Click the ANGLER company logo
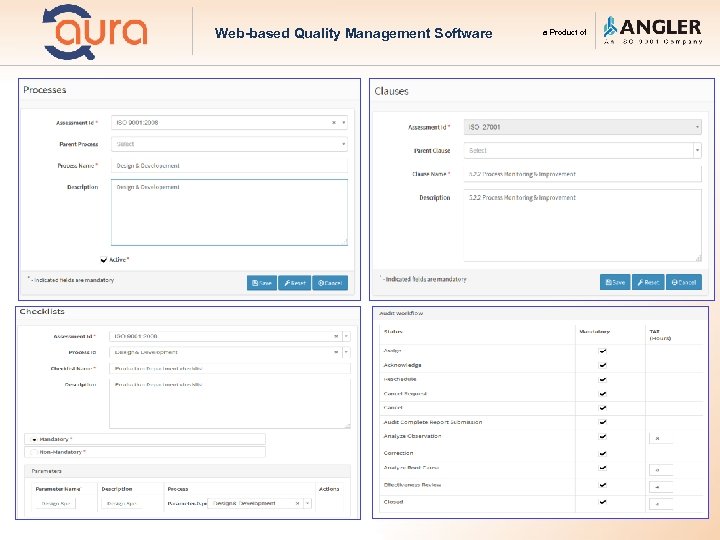The height and width of the screenshot is (540, 720). 652,31
